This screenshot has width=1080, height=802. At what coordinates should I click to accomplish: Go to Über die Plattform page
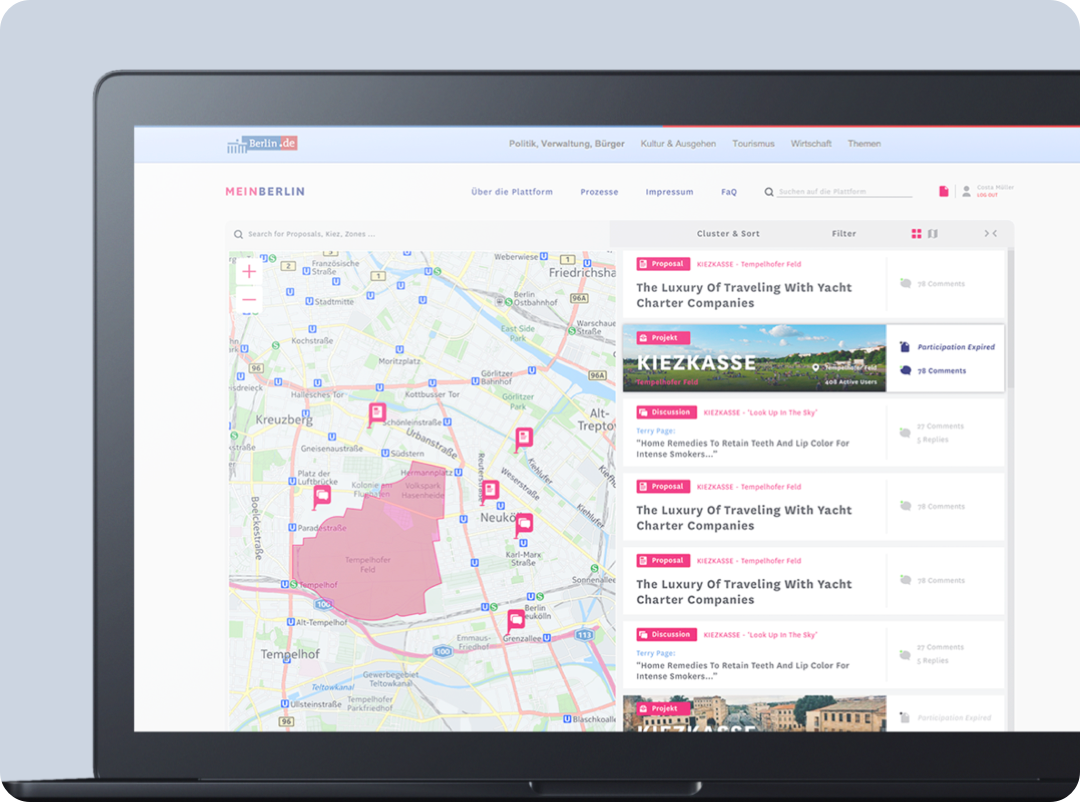511,192
